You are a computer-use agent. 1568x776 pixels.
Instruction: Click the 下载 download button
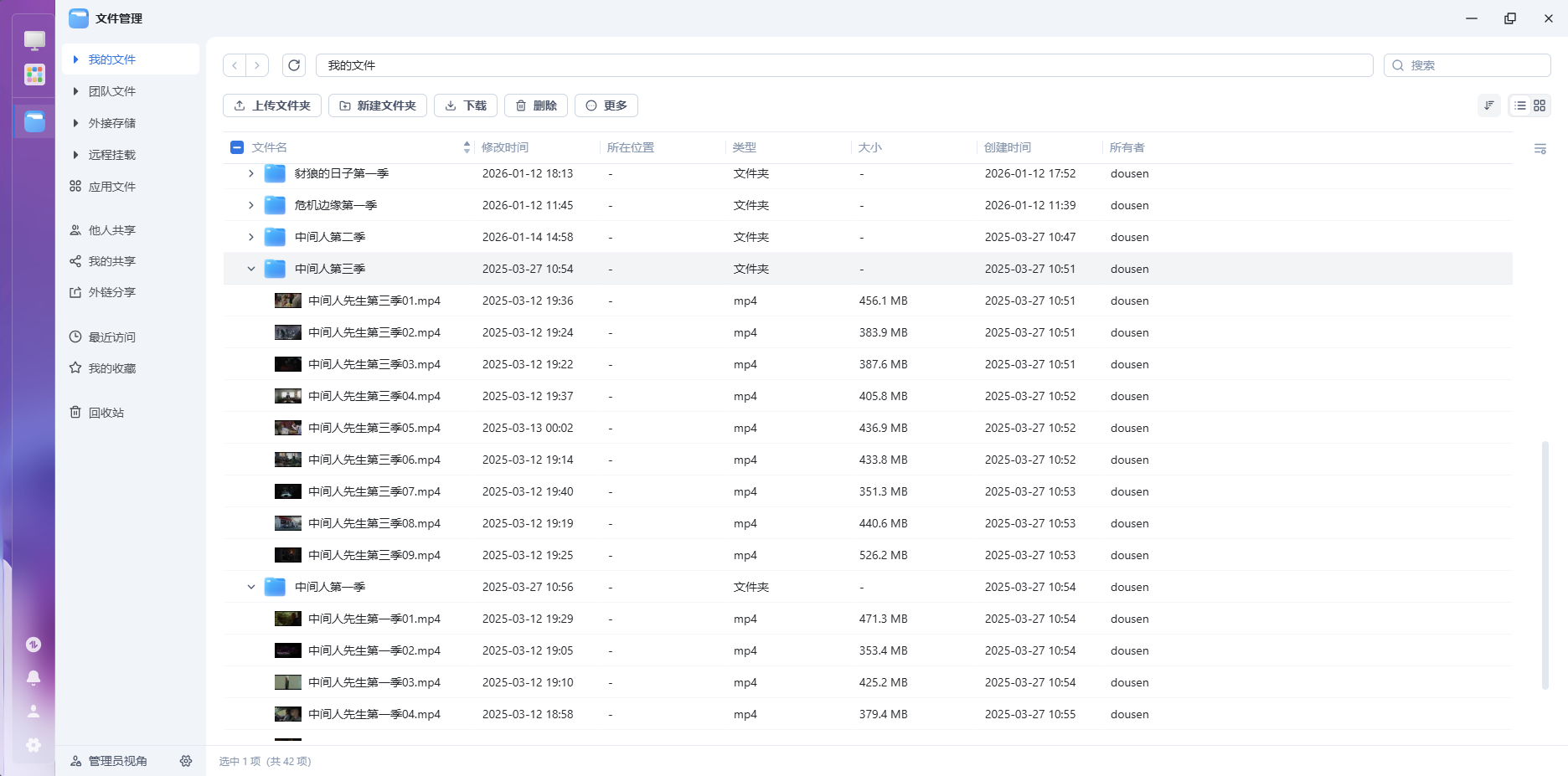pos(466,105)
